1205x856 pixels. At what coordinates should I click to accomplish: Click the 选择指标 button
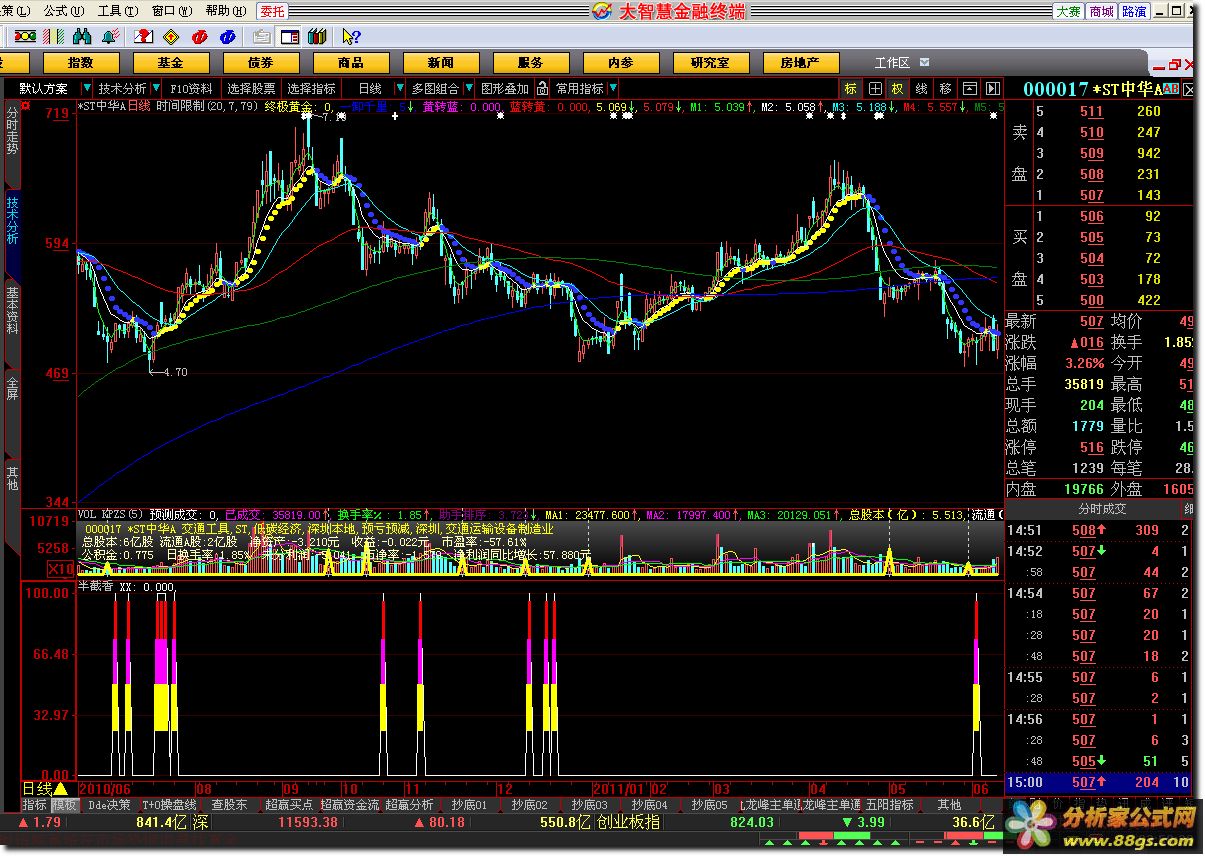pos(313,88)
